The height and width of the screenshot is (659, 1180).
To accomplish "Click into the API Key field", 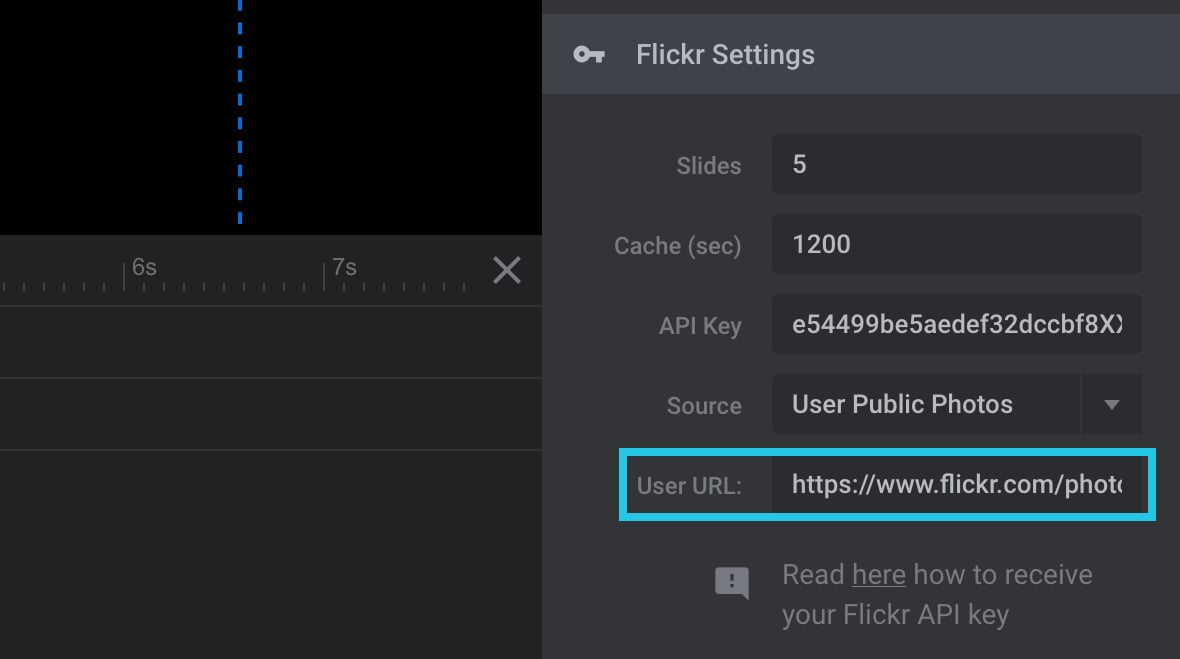I will 956,324.
